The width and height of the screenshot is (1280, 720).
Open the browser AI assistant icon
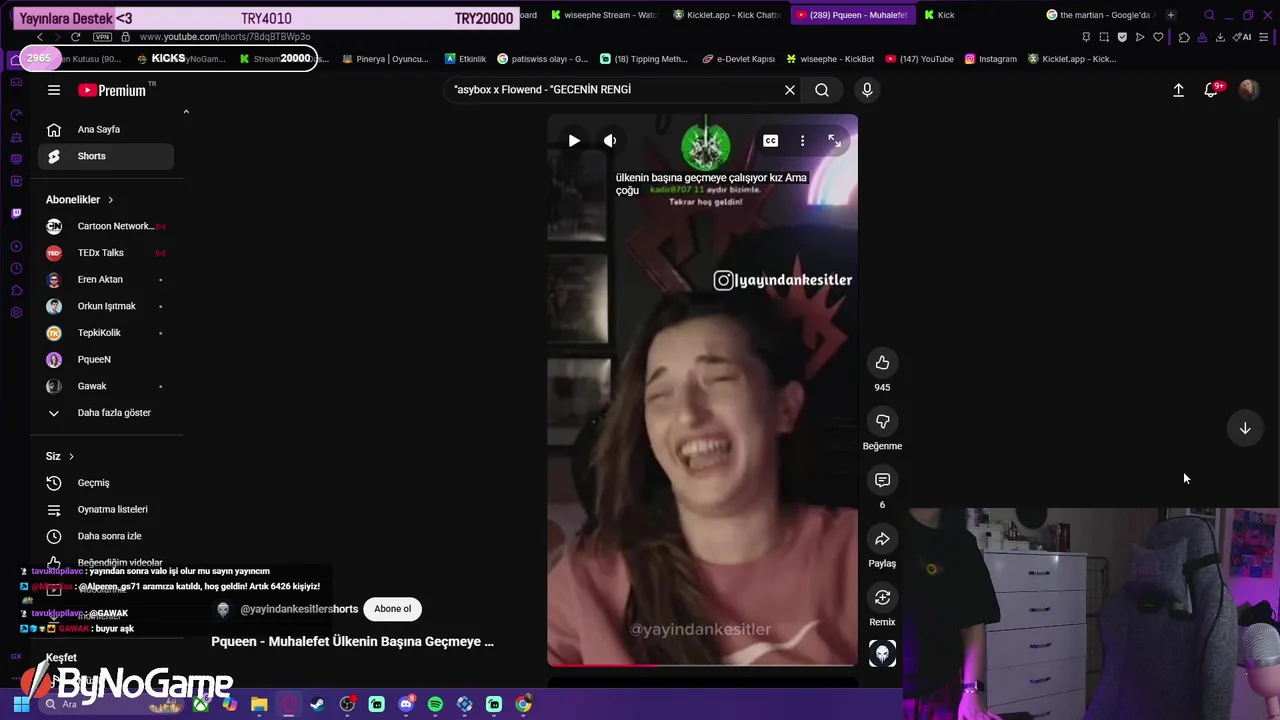[1243, 37]
